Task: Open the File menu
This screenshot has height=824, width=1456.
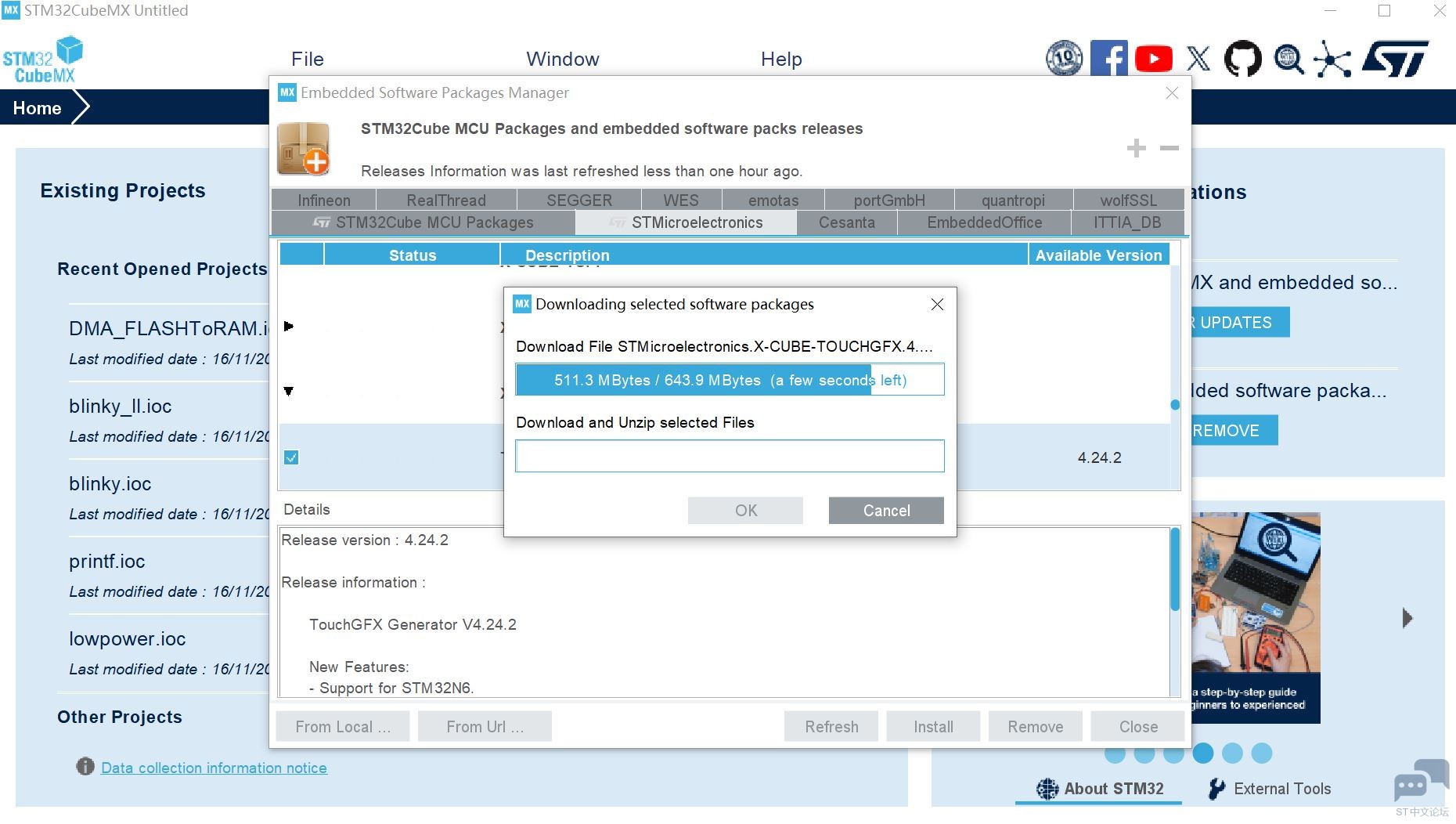Action: coord(308,59)
